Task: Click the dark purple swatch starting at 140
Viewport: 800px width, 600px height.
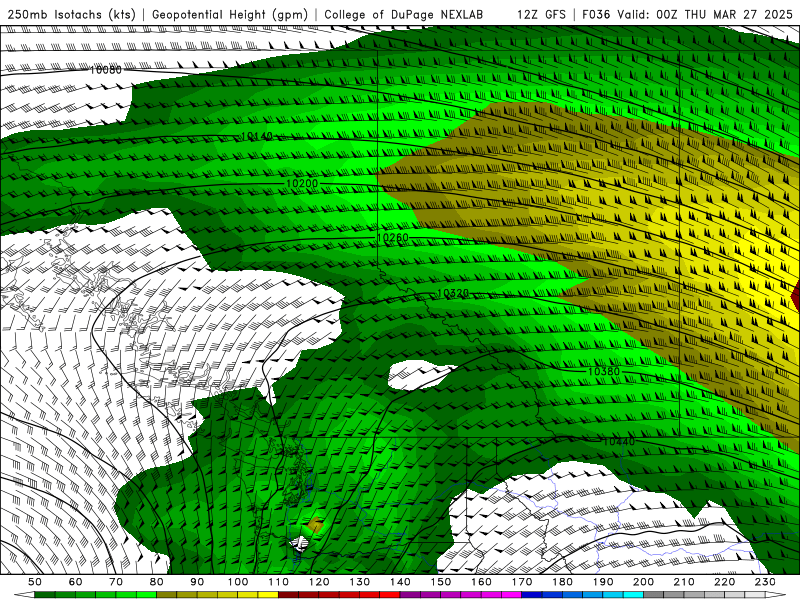Action: pos(410,595)
